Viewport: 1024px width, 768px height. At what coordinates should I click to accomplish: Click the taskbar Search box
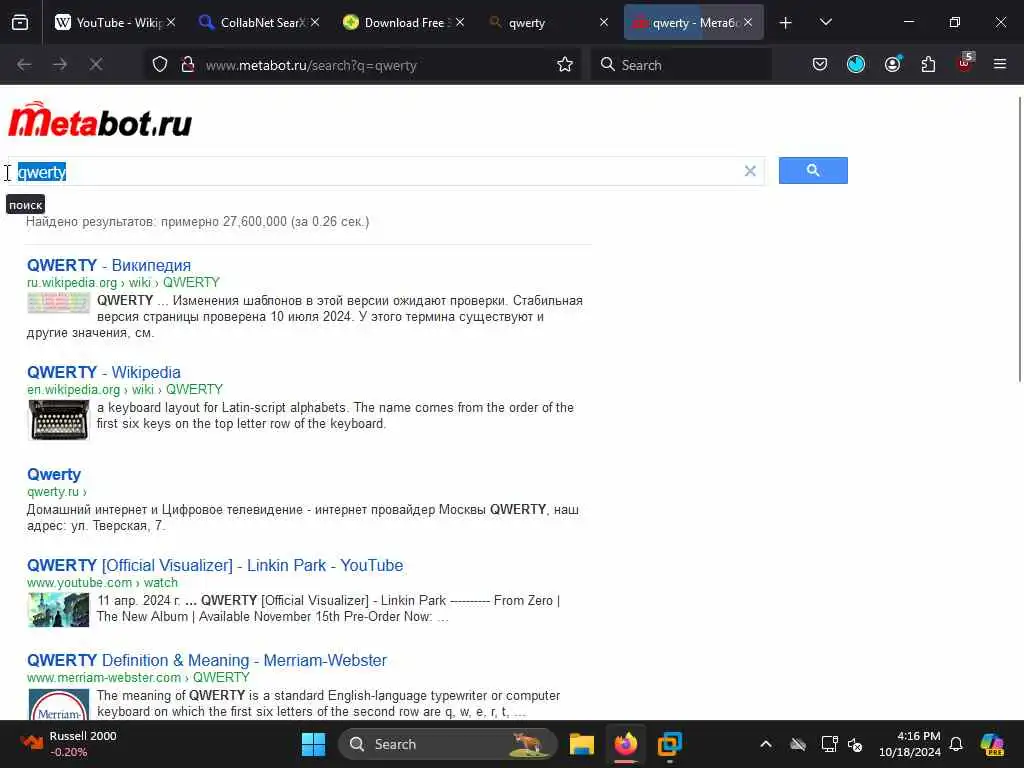coord(448,744)
